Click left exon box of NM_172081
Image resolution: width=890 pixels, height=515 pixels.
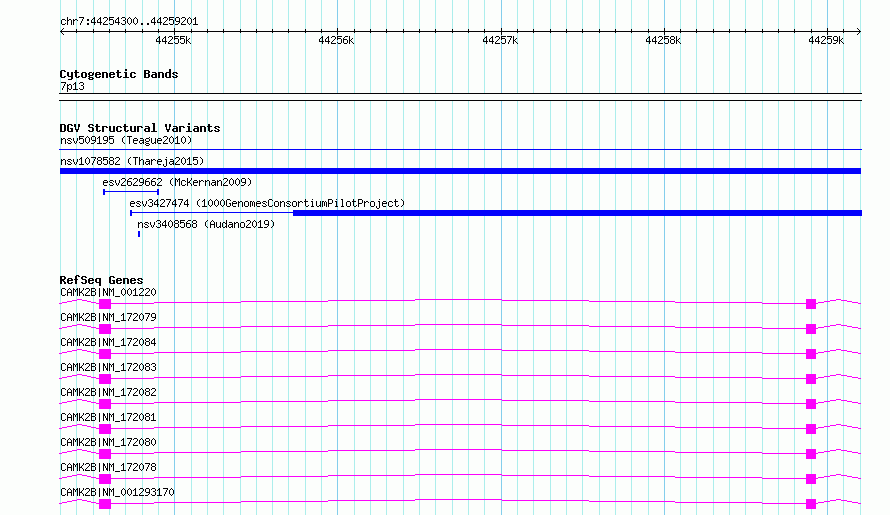point(105,429)
